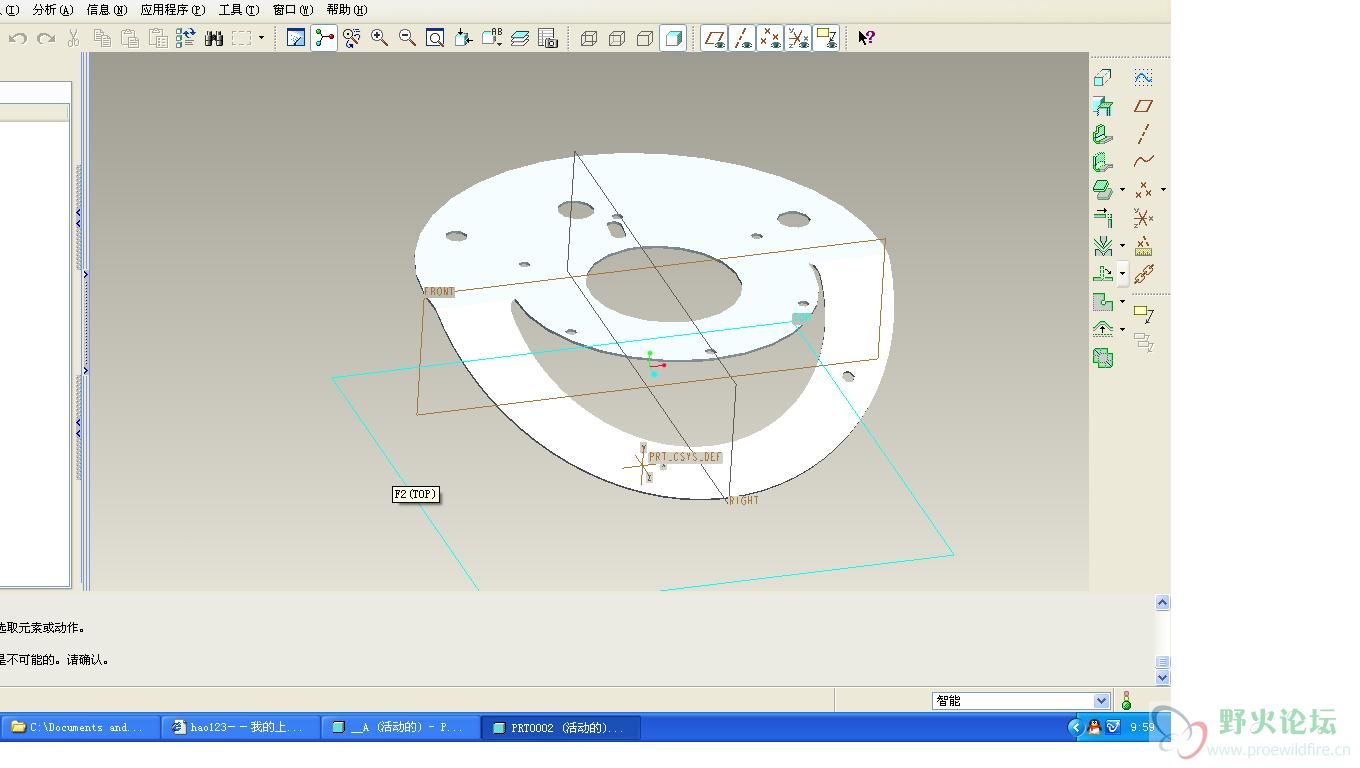The image size is (1360, 768).
Task: Open hao123 browser taskbar button
Action: pos(240,727)
